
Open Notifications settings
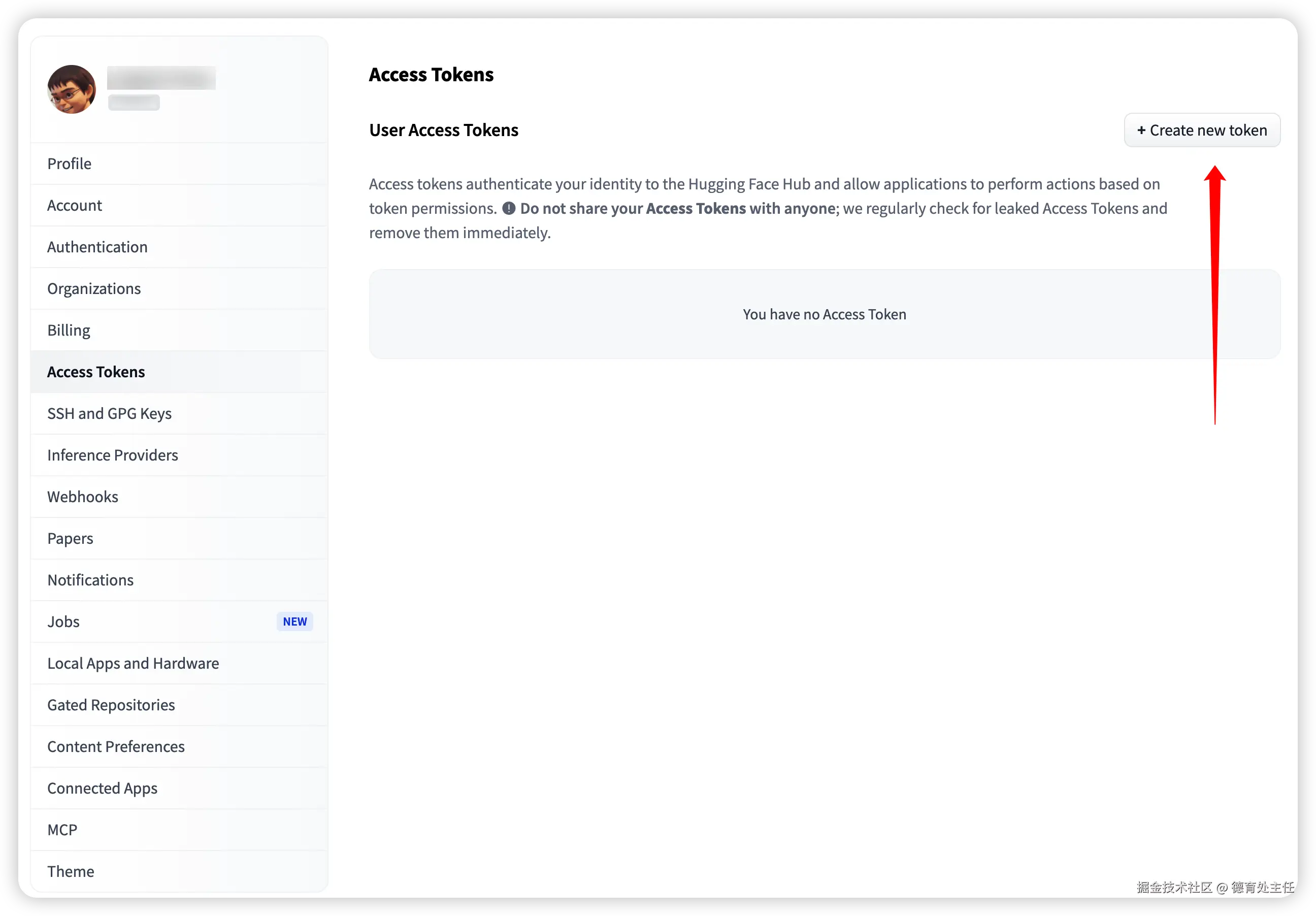[90, 580]
